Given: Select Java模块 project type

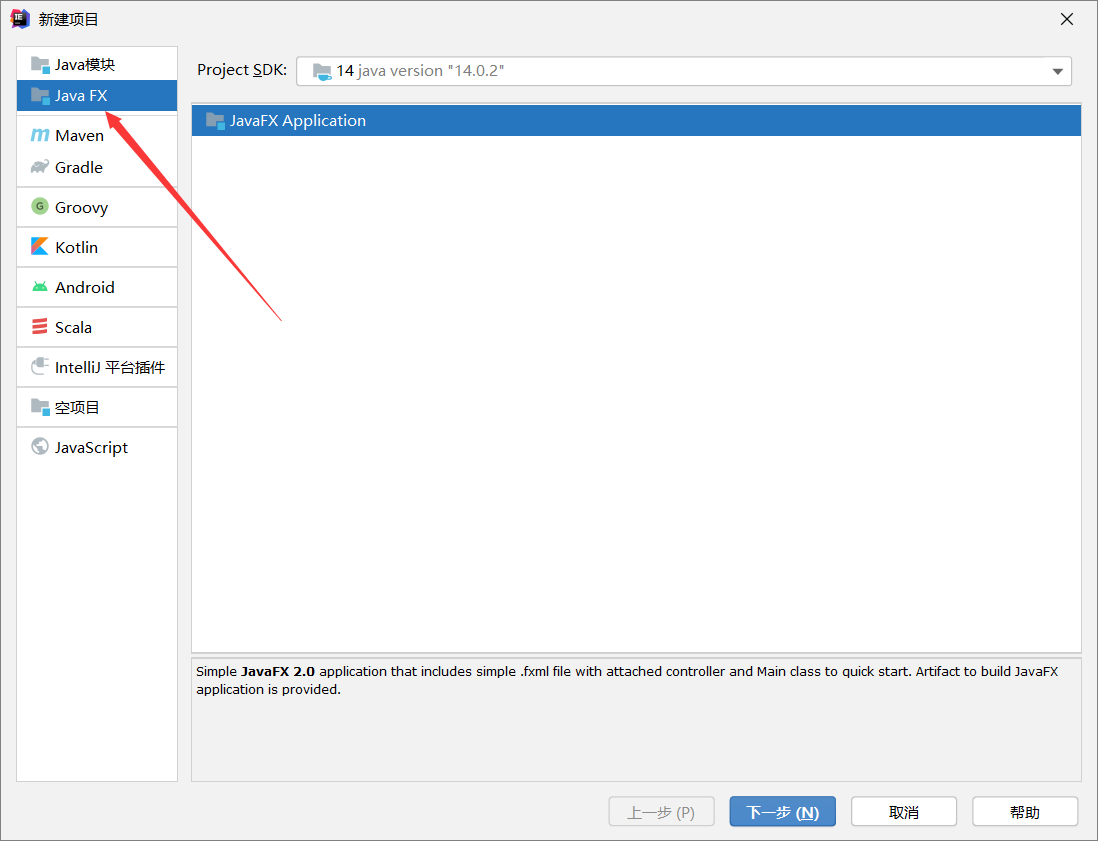Looking at the screenshot, I should 97,64.
